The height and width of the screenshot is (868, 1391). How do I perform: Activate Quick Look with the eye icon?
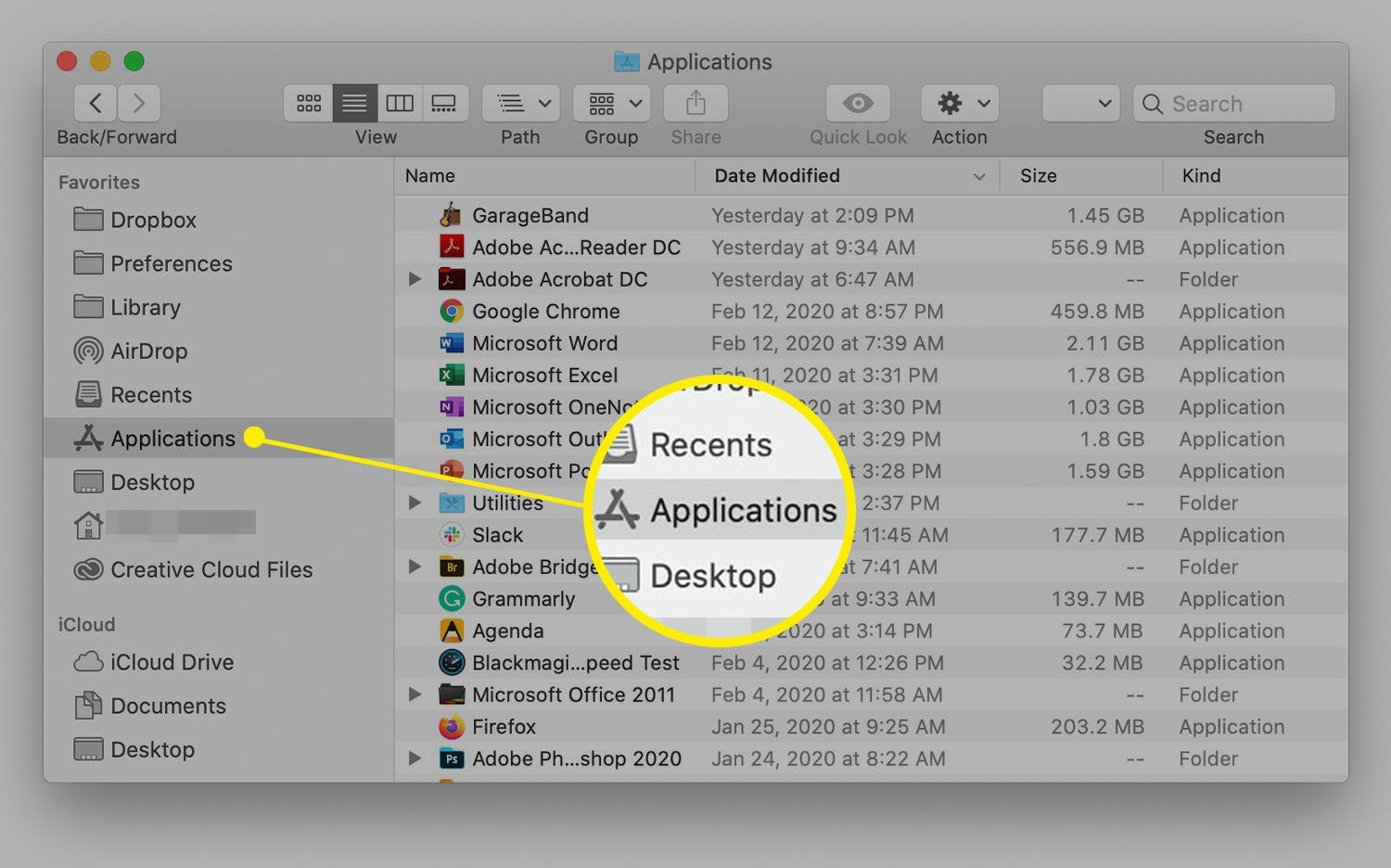857,103
